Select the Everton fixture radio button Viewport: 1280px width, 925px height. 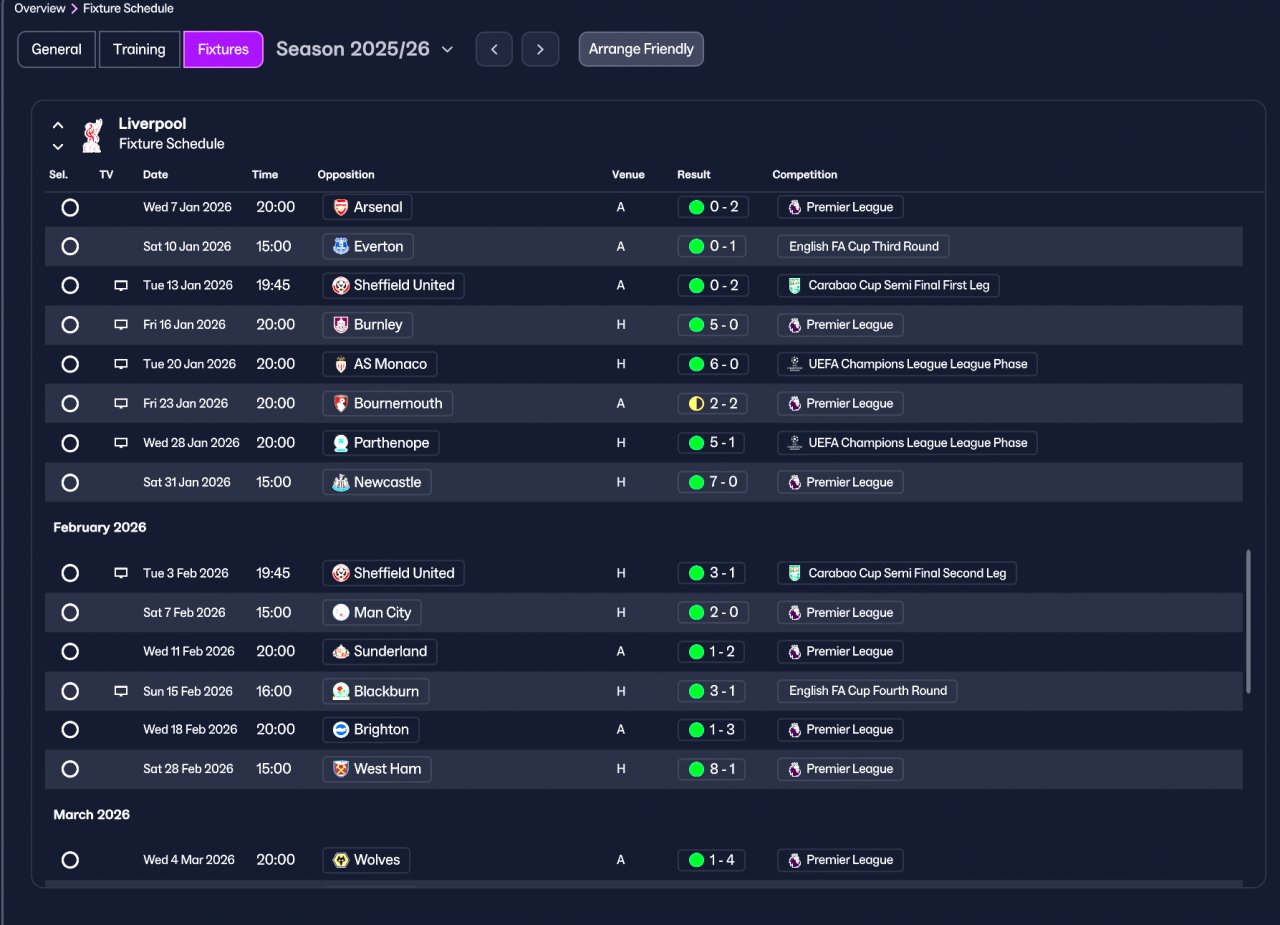click(x=70, y=246)
